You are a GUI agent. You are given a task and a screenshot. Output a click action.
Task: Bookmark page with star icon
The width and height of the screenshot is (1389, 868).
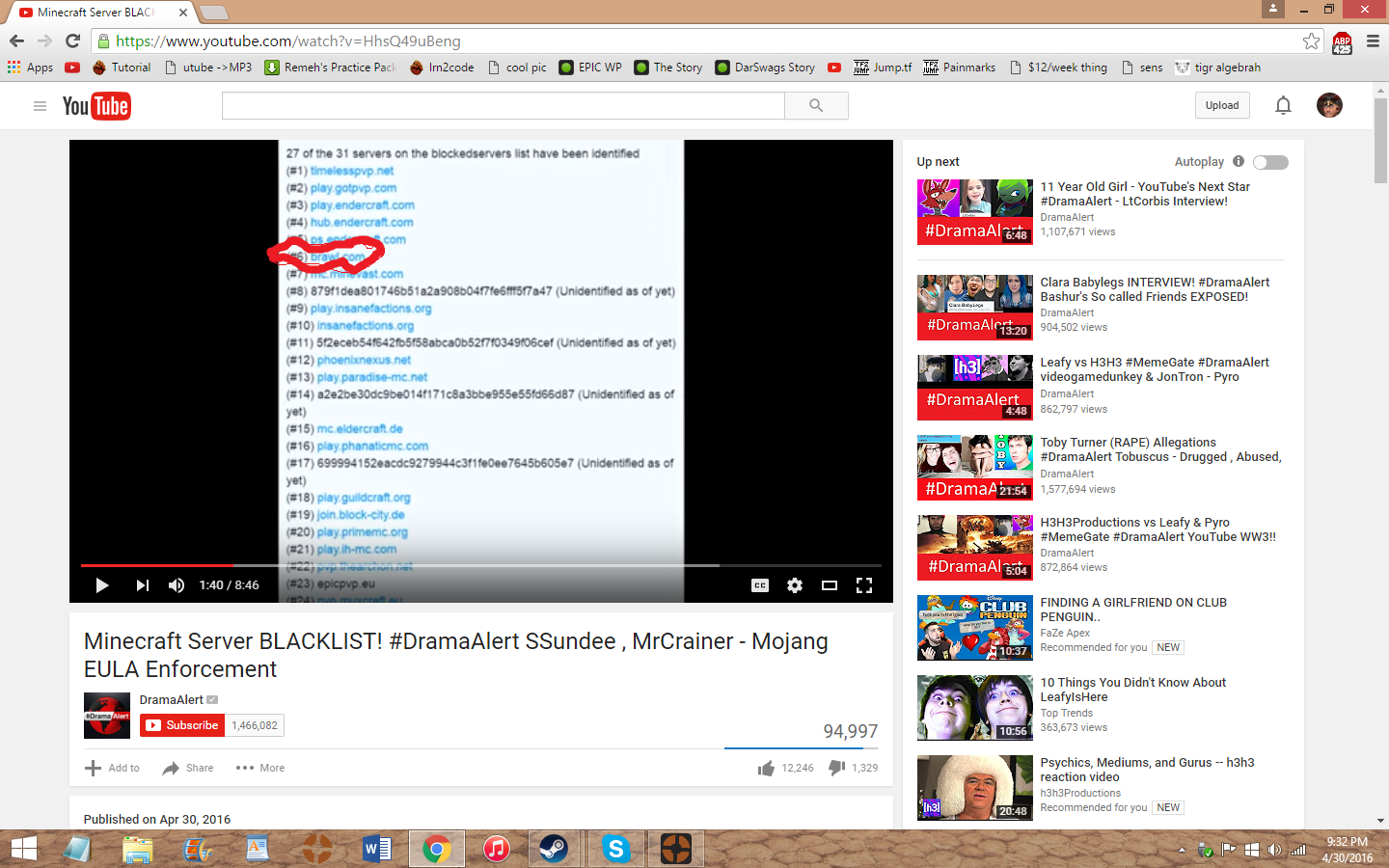[1311, 41]
